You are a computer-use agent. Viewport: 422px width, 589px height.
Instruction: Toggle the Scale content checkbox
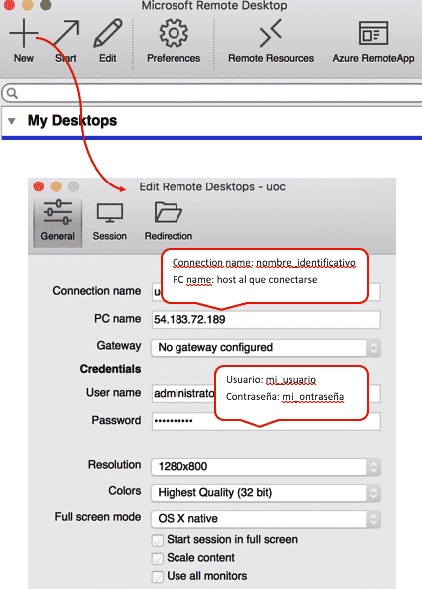[x=158, y=558]
